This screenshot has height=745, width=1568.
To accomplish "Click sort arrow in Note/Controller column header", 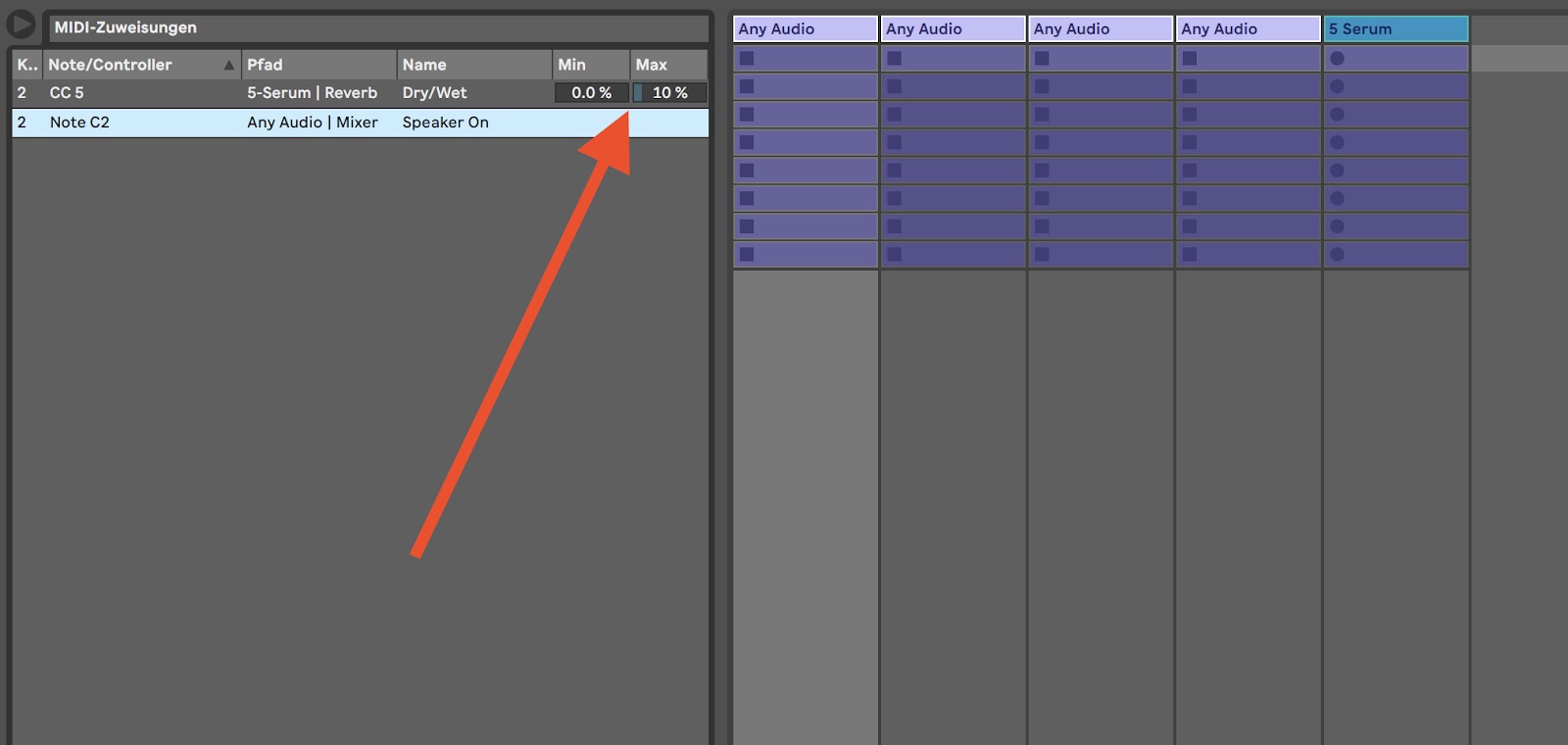I will click(228, 65).
